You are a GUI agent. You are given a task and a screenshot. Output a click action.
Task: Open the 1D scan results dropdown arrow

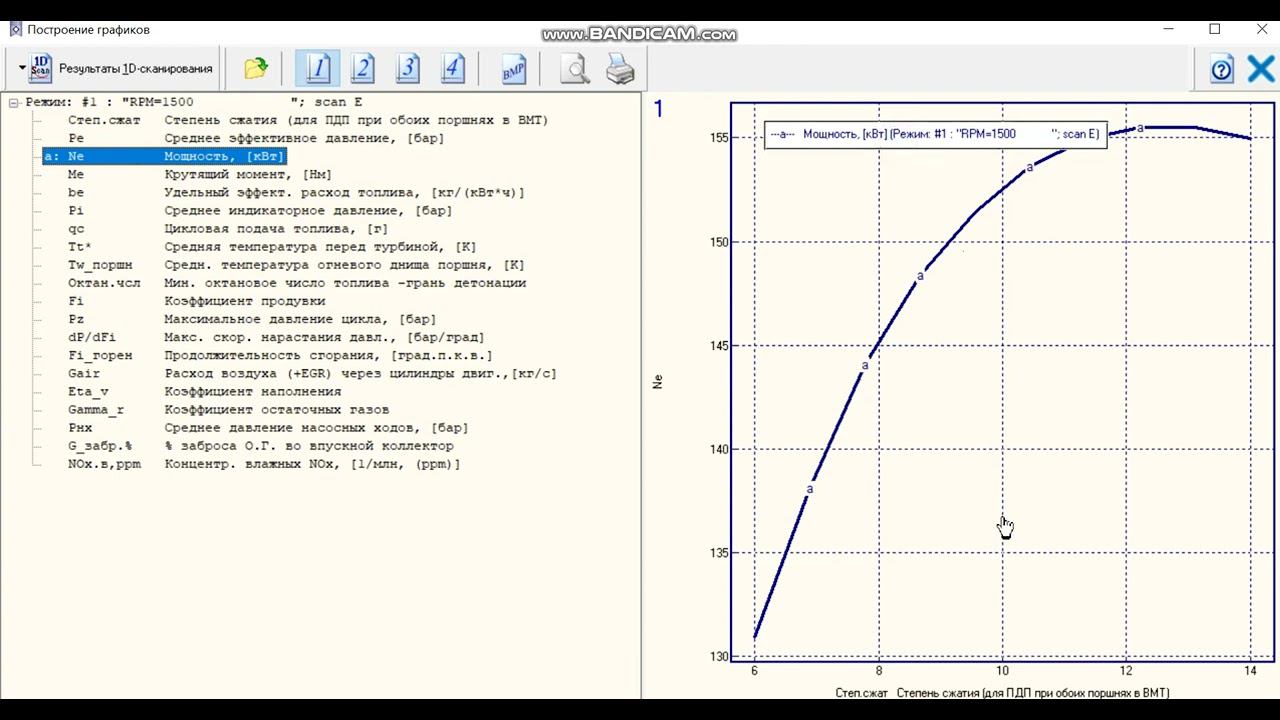22,68
